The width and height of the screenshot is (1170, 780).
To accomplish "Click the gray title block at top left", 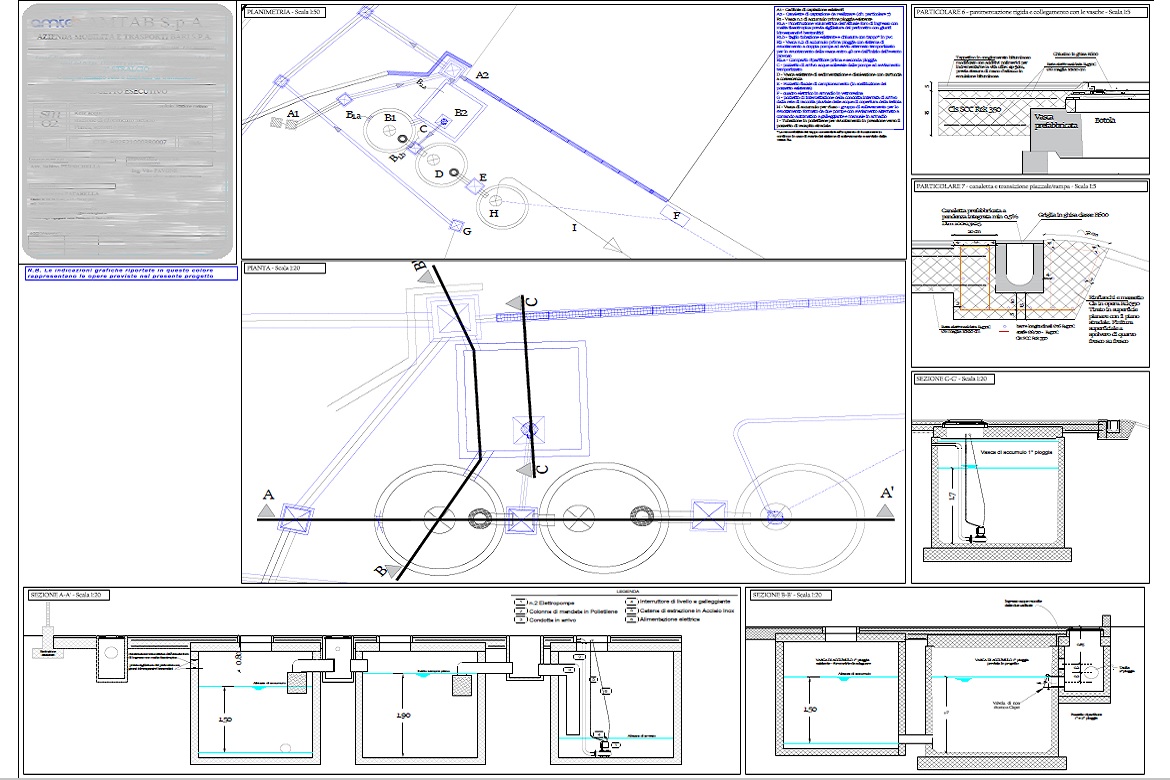I will (x=128, y=132).
